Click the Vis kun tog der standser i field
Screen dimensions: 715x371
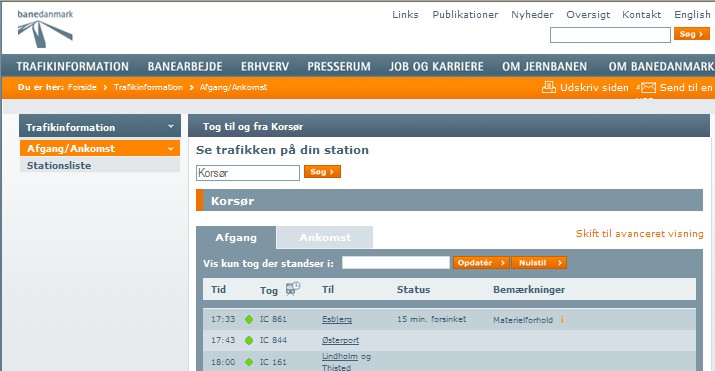pos(396,263)
